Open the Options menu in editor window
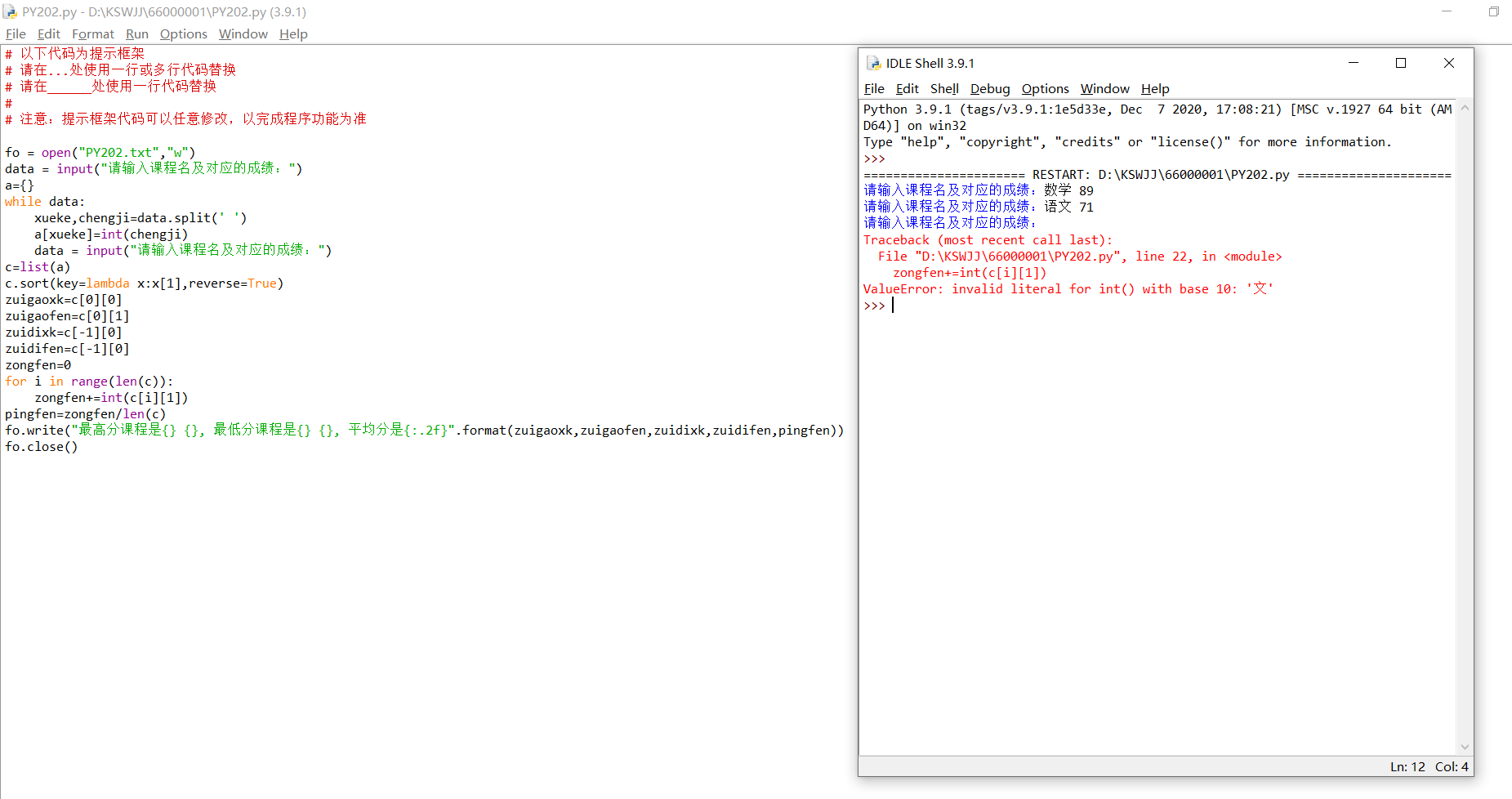The height and width of the screenshot is (799, 1512). click(x=184, y=33)
